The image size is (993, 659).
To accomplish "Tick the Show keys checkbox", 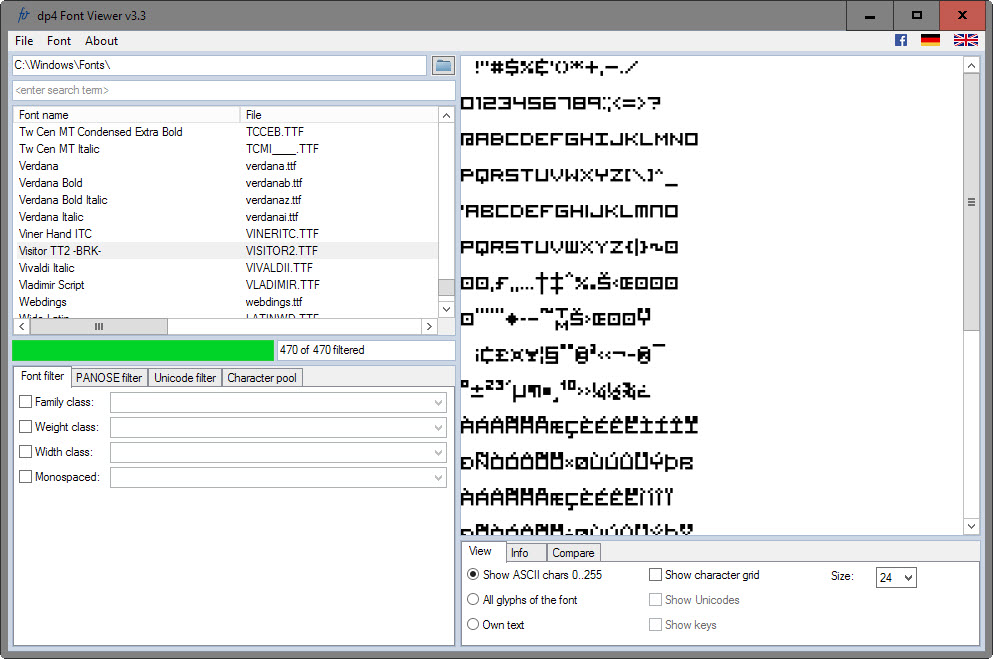I will (655, 625).
